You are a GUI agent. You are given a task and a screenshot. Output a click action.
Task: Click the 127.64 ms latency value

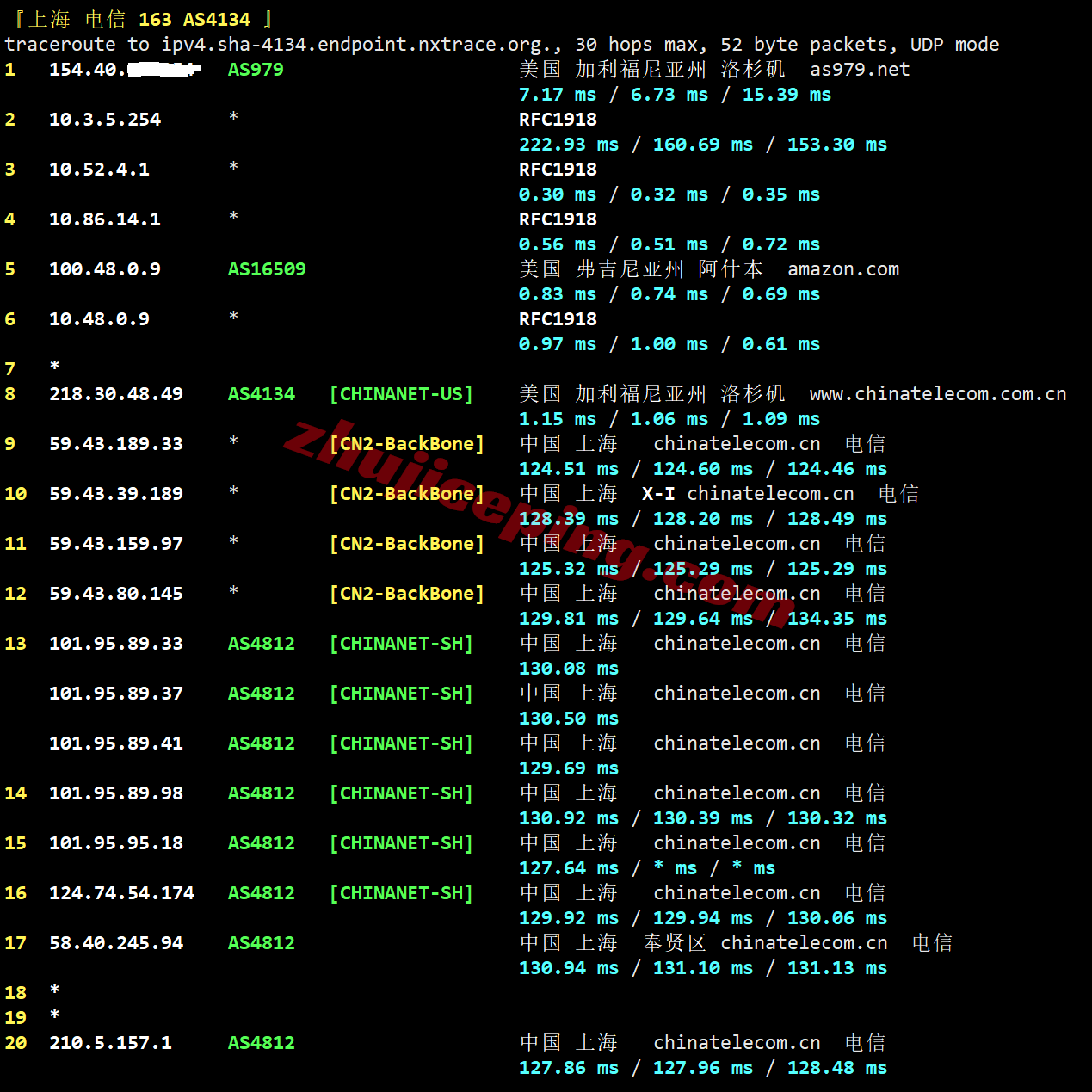(x=569, y=868)
